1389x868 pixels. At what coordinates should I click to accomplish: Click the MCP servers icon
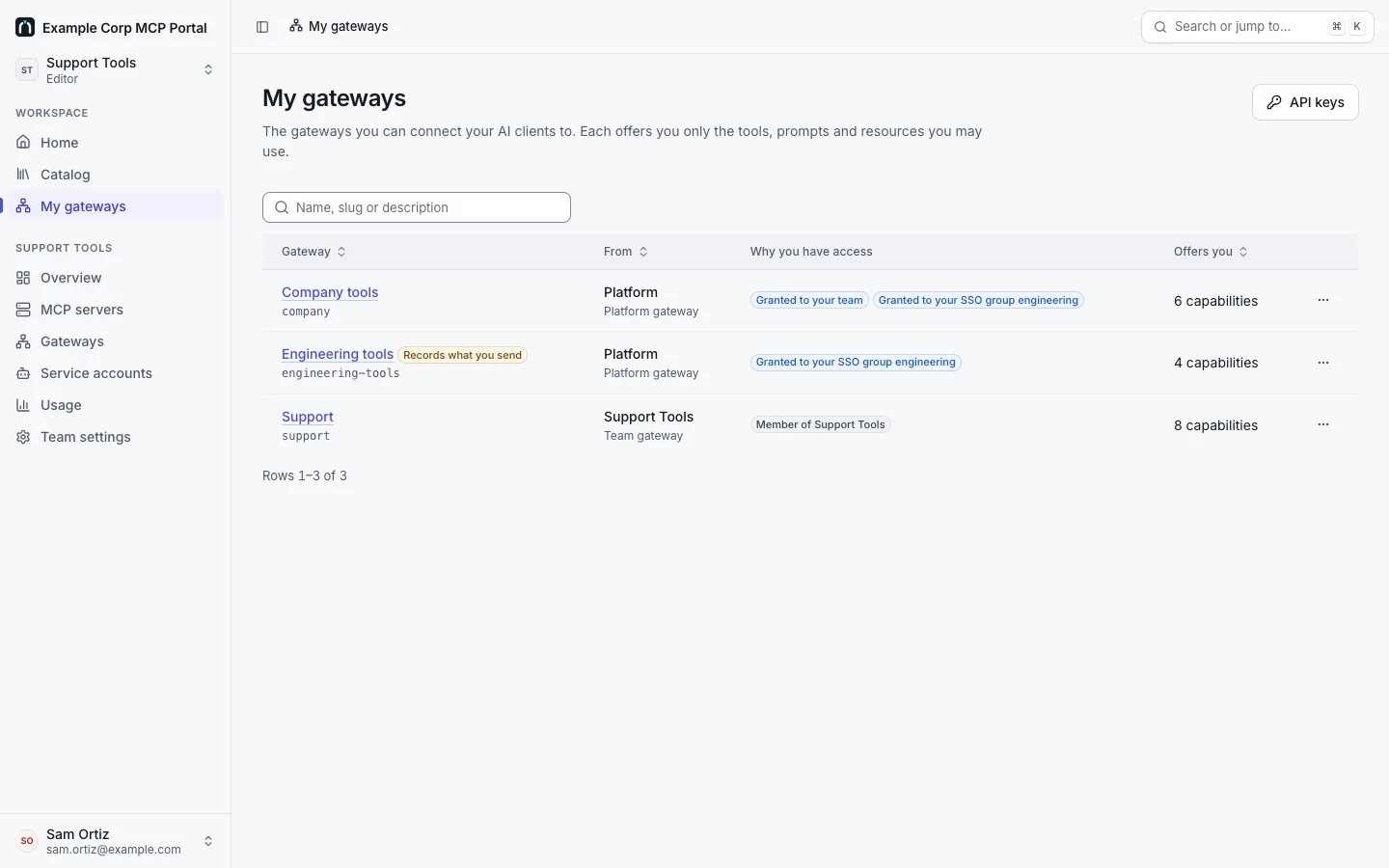click(23, 310)
